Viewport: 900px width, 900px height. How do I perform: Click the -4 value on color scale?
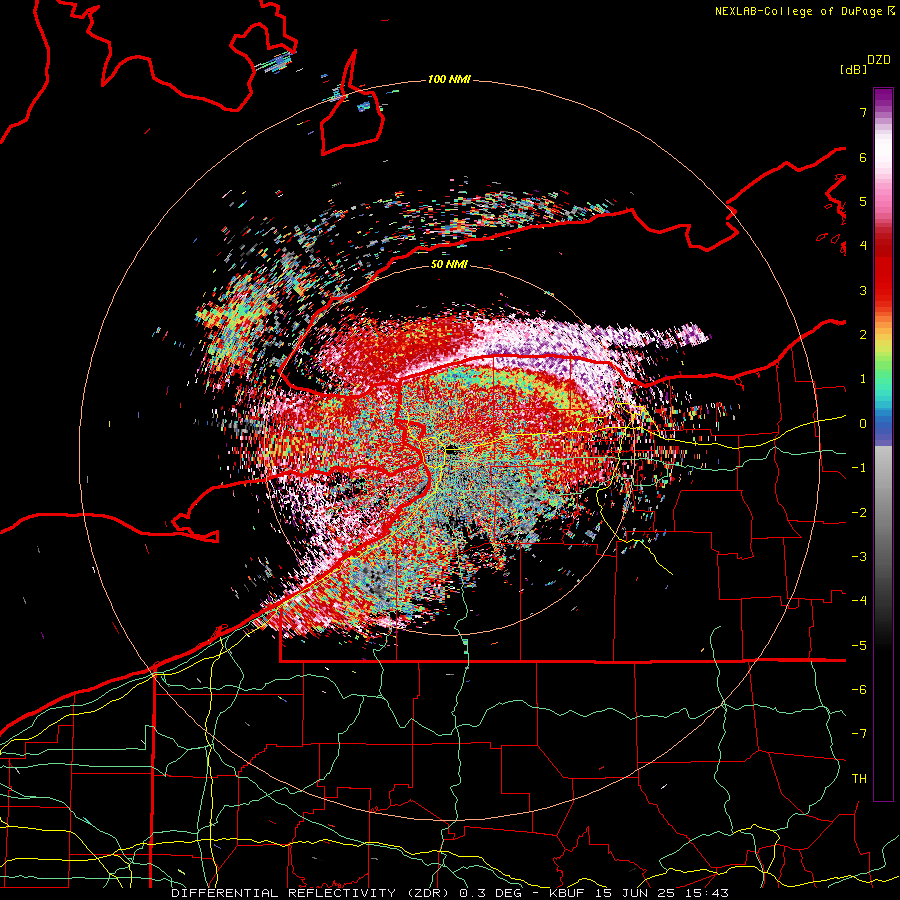coord(859,601)
